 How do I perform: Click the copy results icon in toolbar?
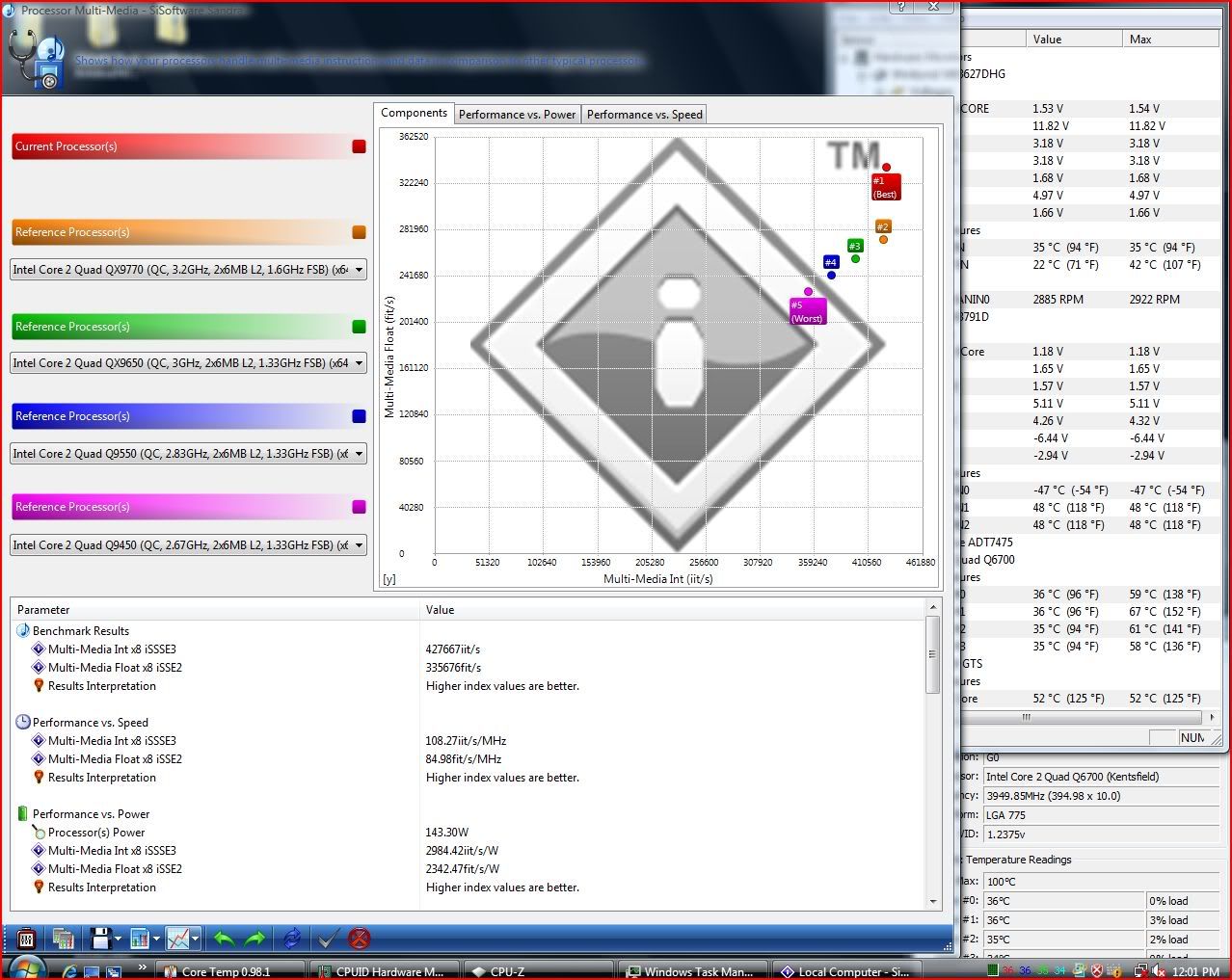(64, 938)
